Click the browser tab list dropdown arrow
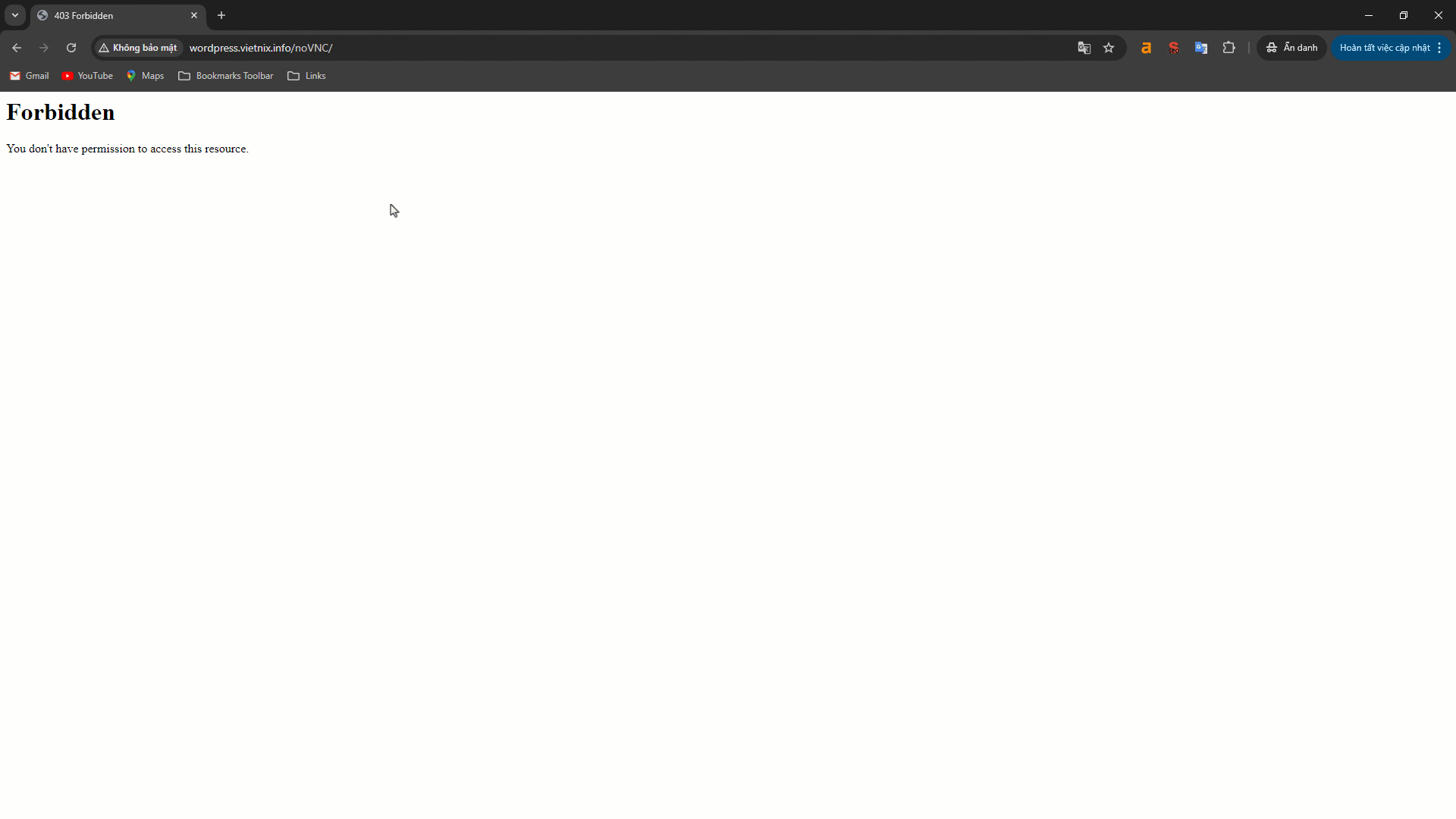The width and height of the screenshot is (1456, 819). [14, 15]
